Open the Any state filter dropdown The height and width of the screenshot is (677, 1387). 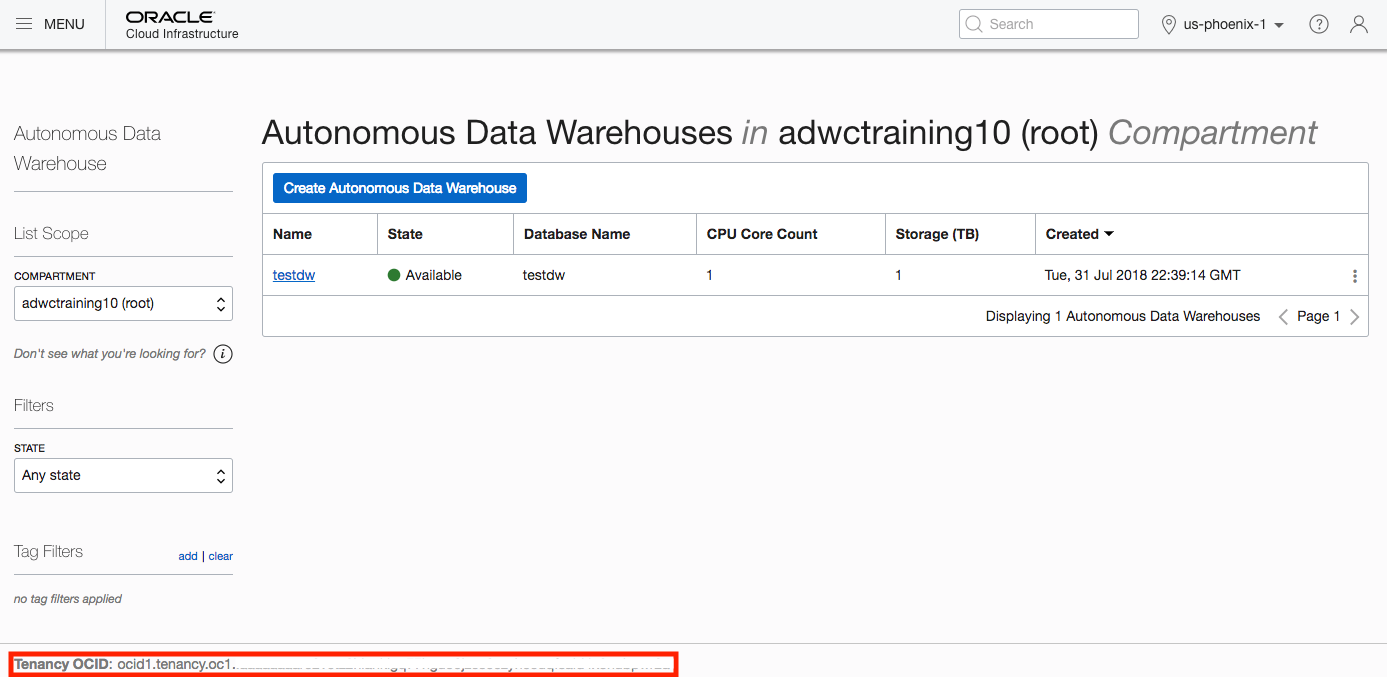(x=123, y=476)
